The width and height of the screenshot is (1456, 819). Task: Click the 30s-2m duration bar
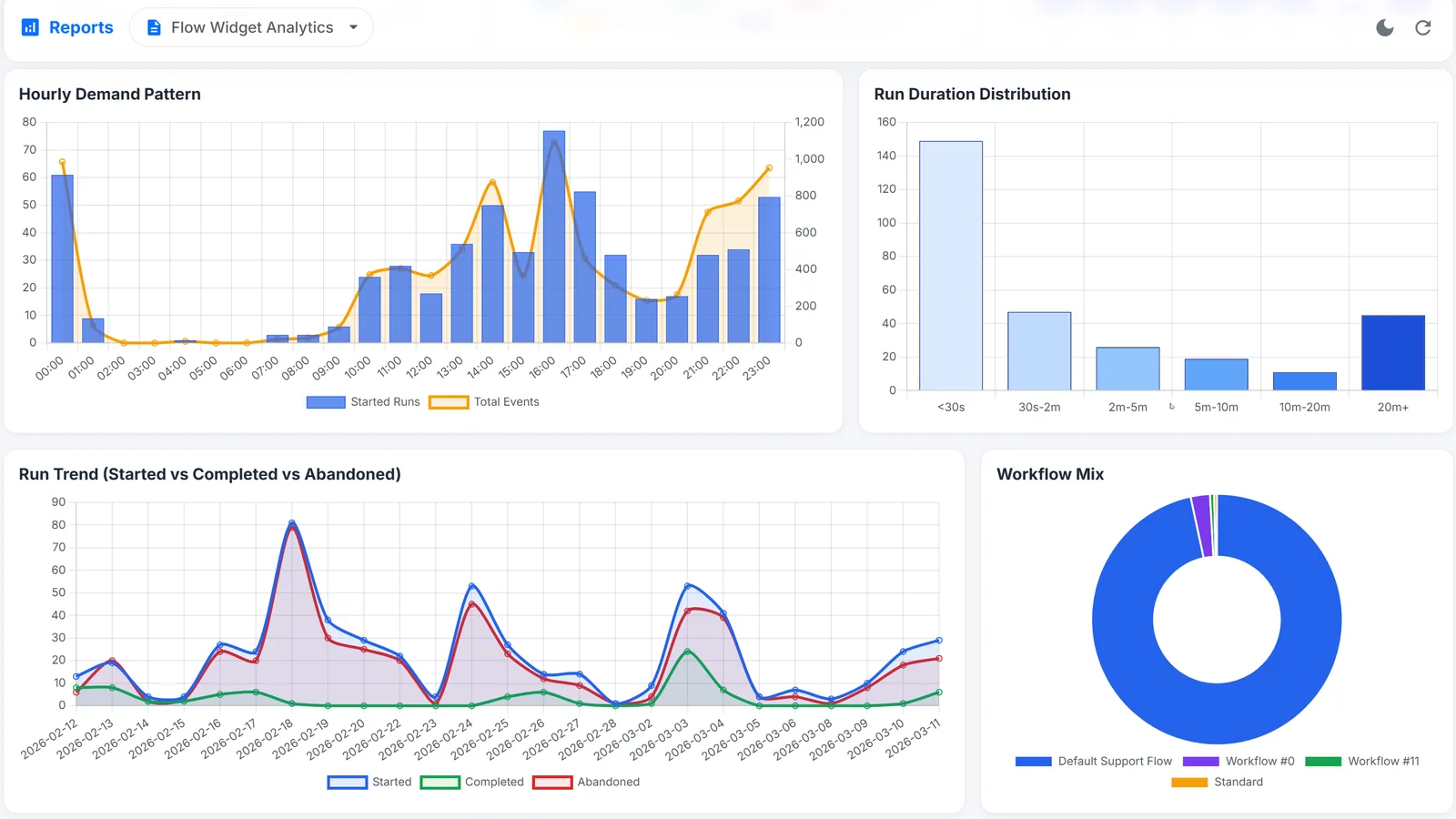(x=1039, y=351)
